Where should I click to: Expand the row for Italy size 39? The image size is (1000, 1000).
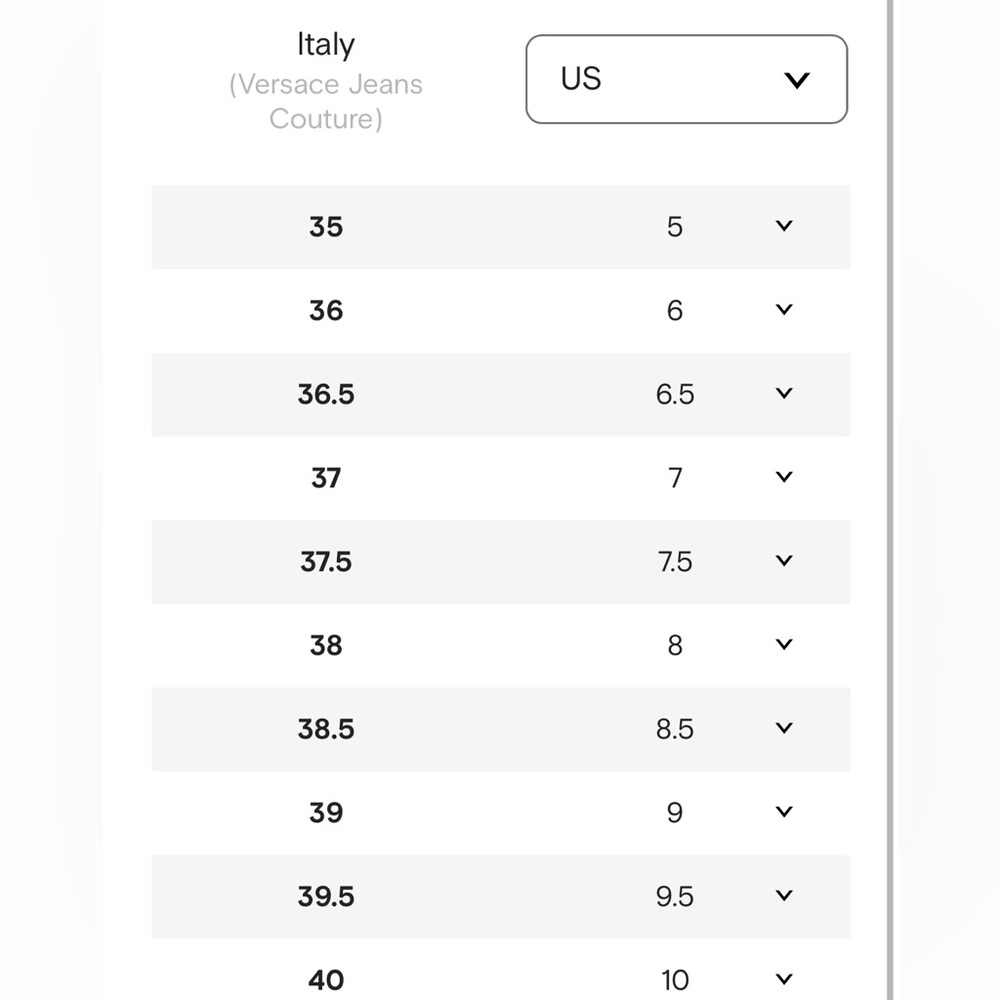click(784, 812)
